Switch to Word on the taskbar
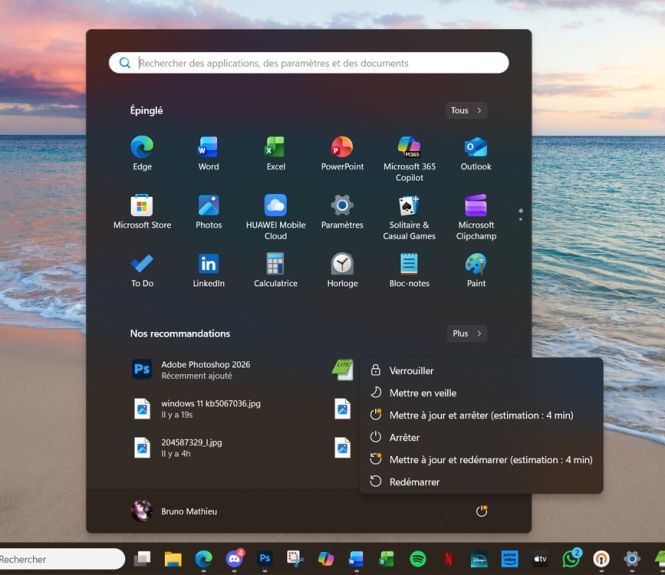665x575 pixels. click(356, 559)
